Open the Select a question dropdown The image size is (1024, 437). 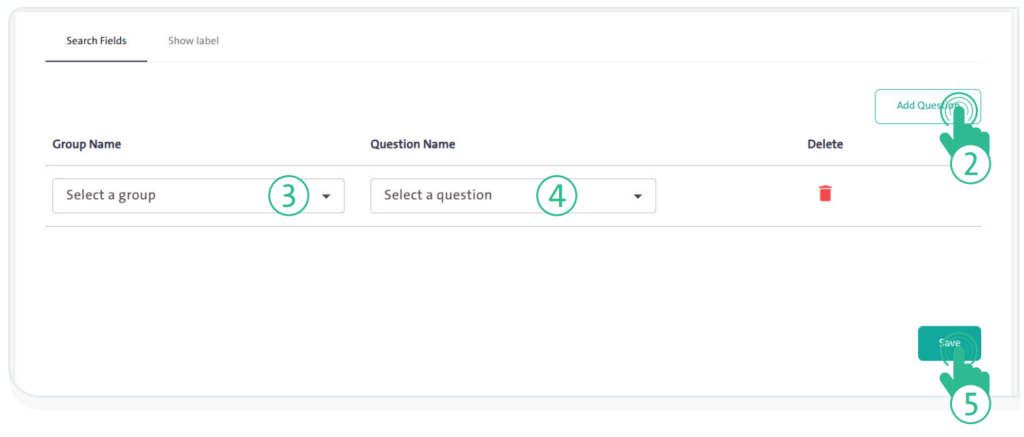point(512,196)
